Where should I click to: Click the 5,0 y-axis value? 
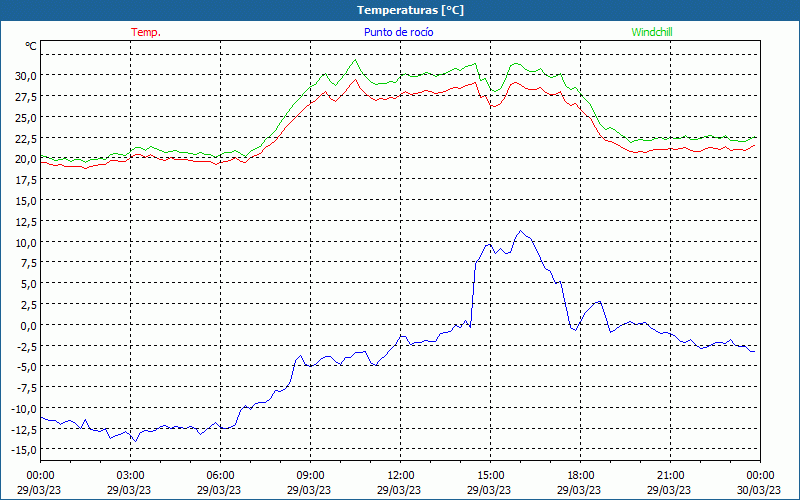coord(28,284)
